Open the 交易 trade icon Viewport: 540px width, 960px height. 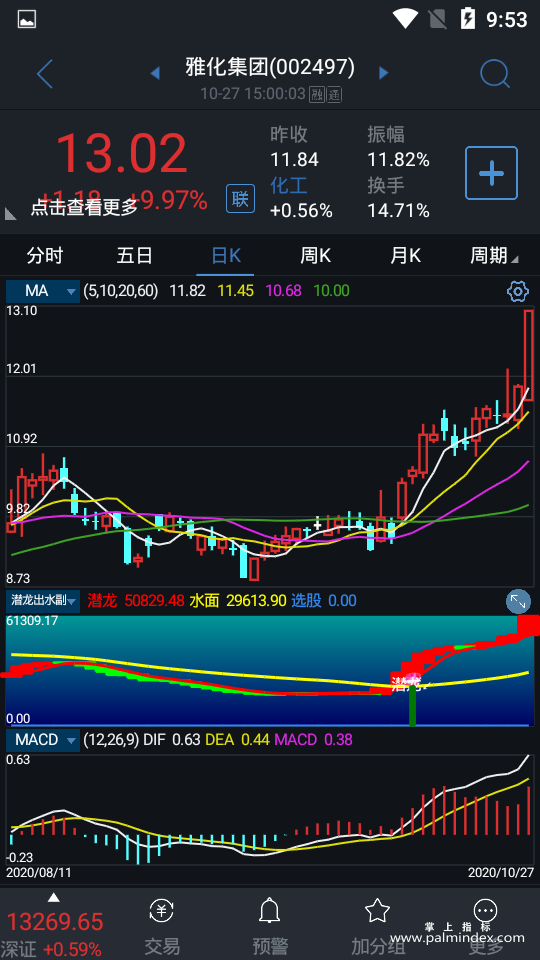pos(162,911)
